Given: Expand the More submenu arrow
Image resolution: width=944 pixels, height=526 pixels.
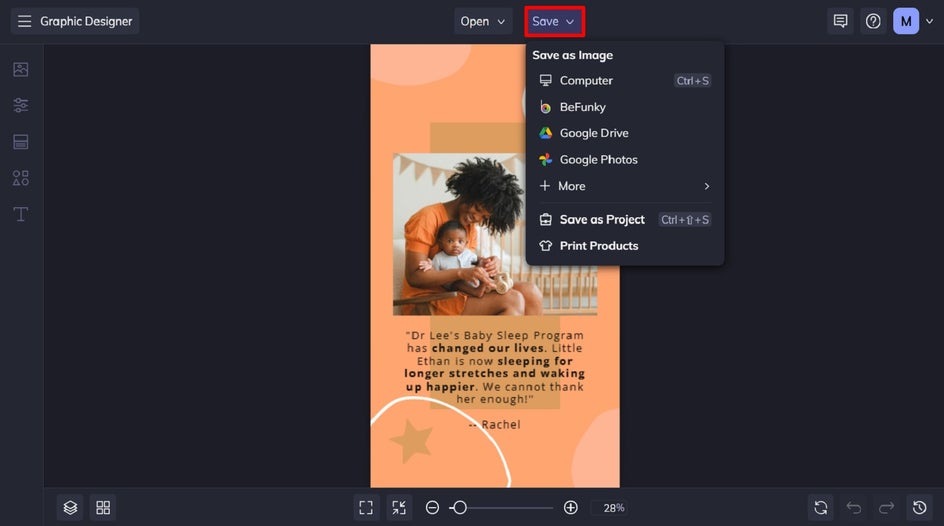Looking at the screenshot, I should 707,186.
